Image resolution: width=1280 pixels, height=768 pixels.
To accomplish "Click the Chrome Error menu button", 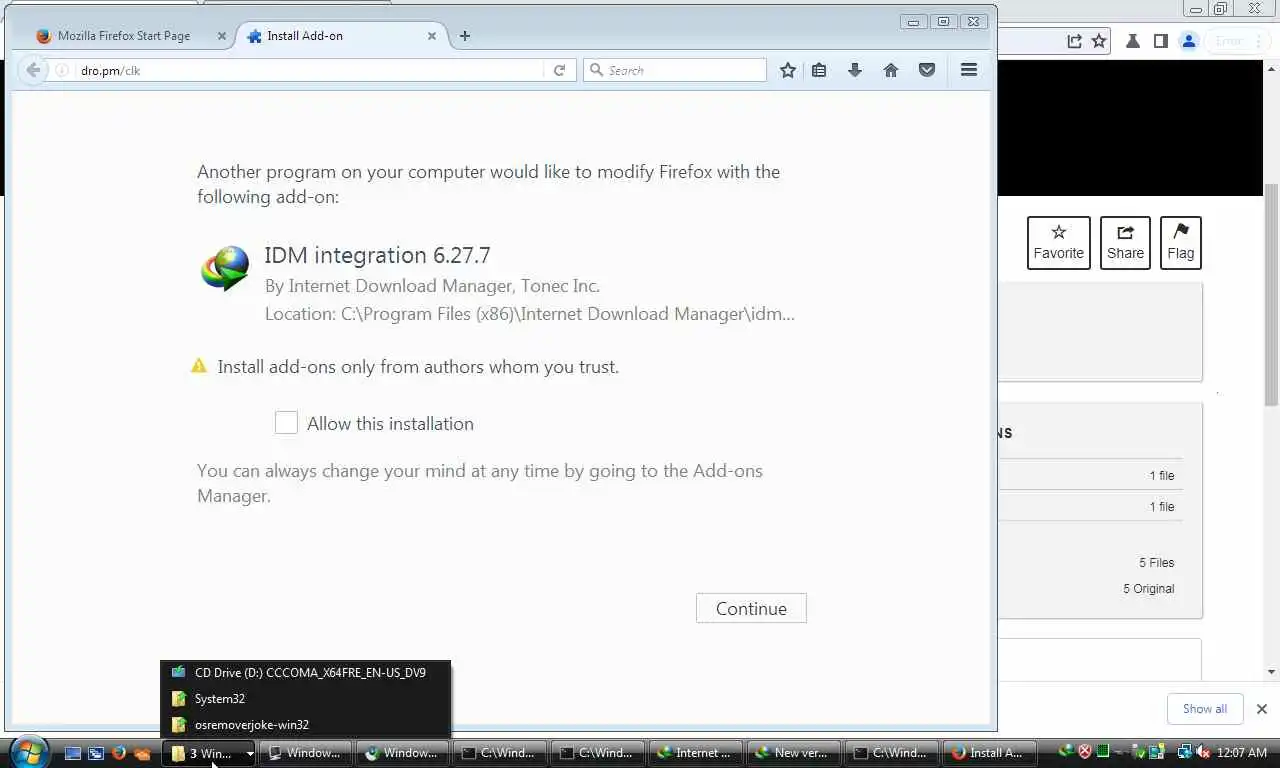I will (1238, 41).
